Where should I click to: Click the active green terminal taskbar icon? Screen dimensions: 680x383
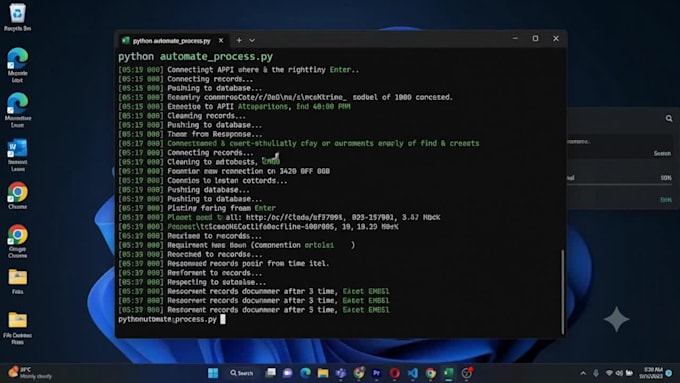point(448,373)
